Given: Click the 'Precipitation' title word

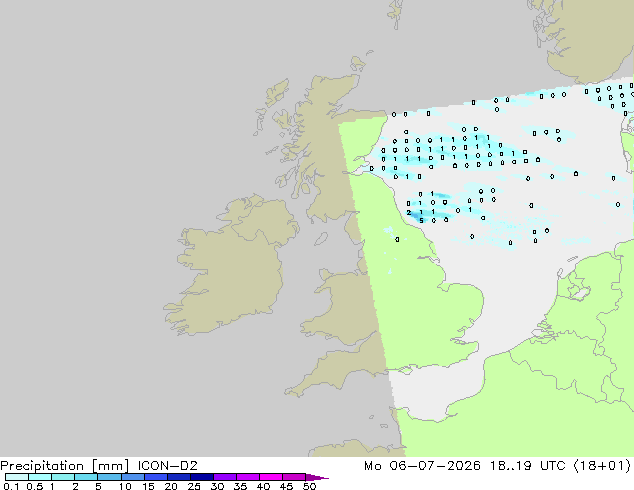Looking at the screenshot, I should click(x=42, y=466).
